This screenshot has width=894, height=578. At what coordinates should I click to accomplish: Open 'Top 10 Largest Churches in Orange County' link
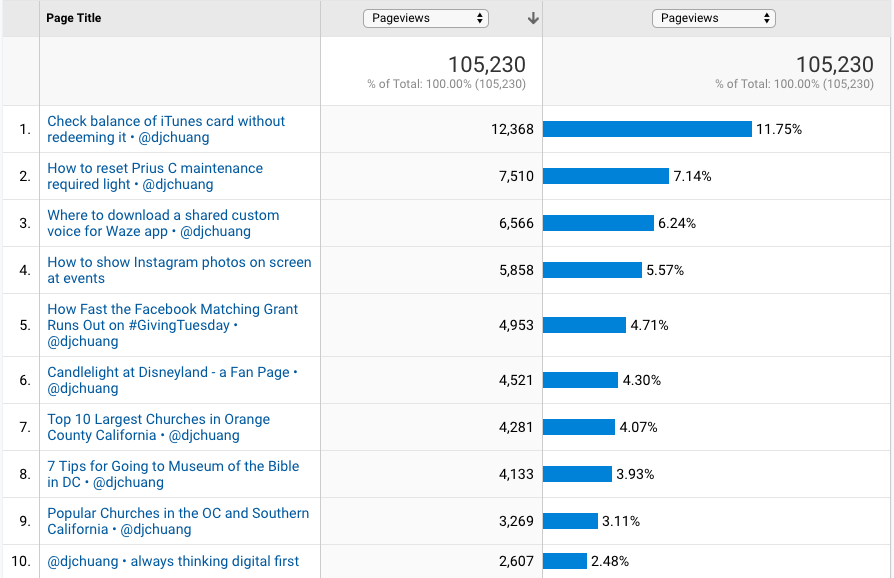[159, 427]
